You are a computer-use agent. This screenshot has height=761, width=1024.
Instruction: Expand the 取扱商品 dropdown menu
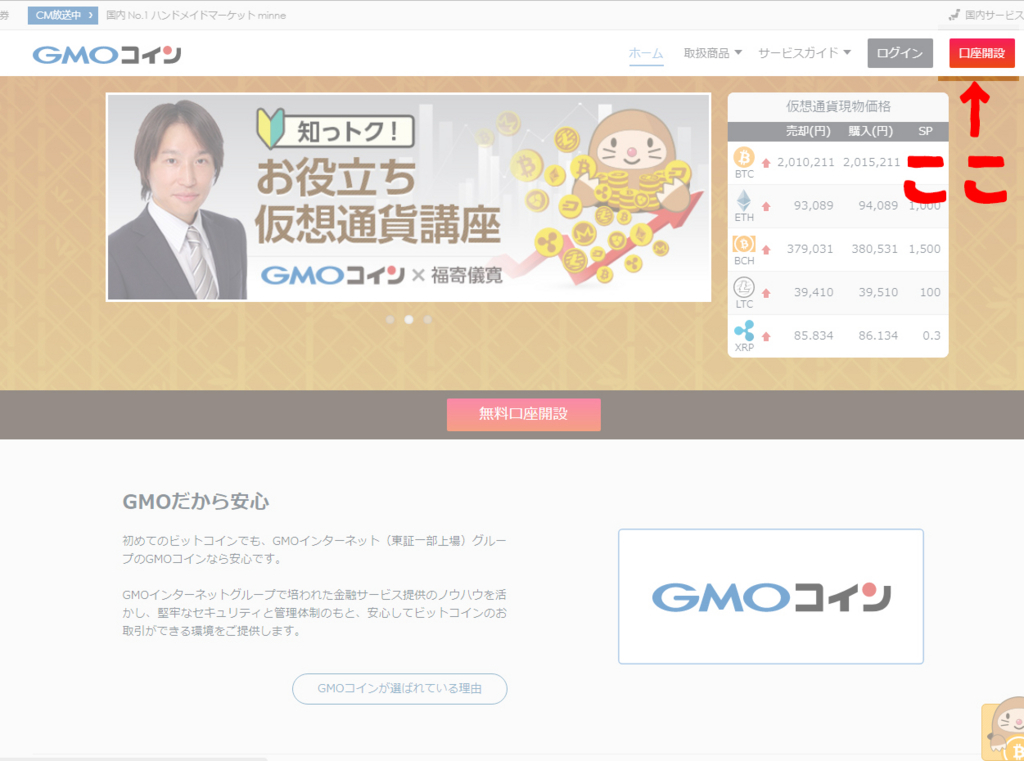[712, 53]
